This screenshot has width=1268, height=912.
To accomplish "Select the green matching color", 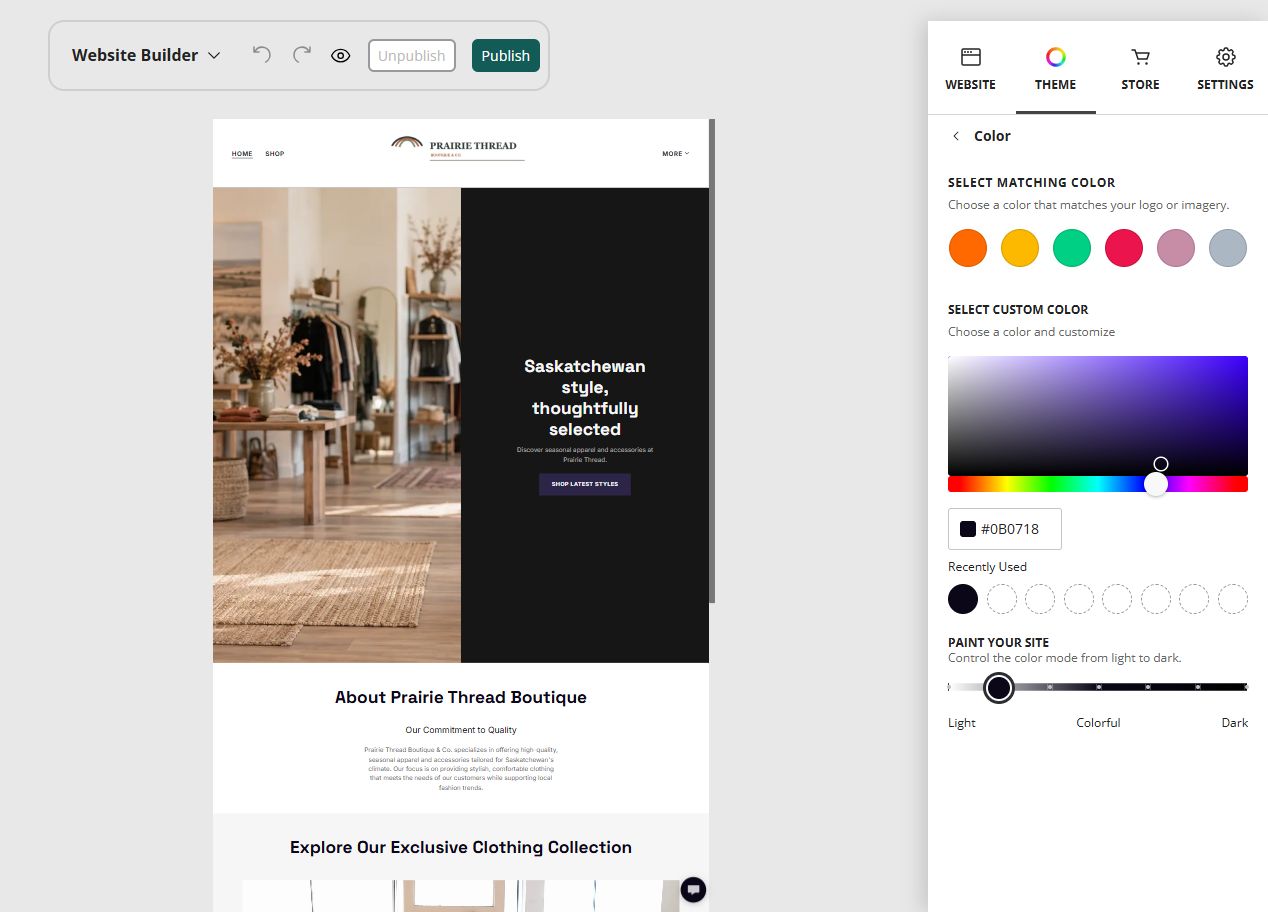I will point(1072,248).
